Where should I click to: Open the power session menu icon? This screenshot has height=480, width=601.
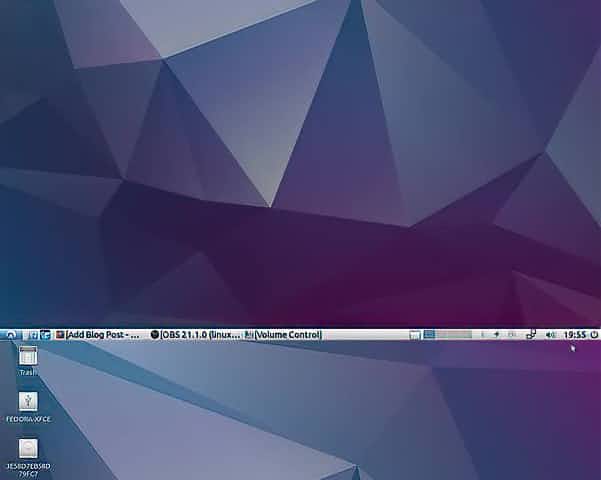click(594, 334)
